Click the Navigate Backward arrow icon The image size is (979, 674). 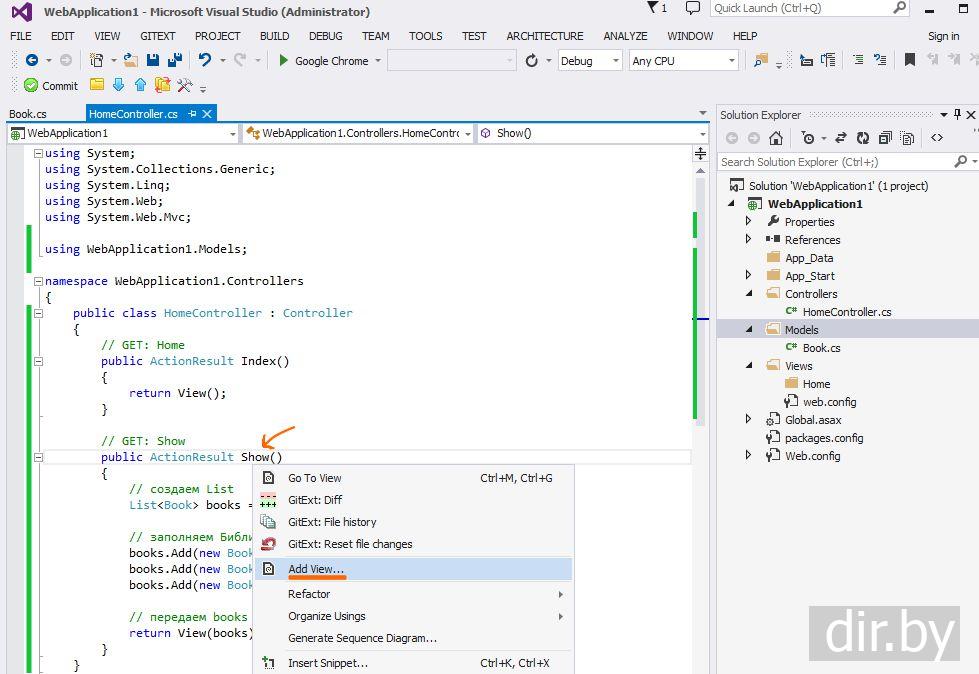[x=32, y=61]
